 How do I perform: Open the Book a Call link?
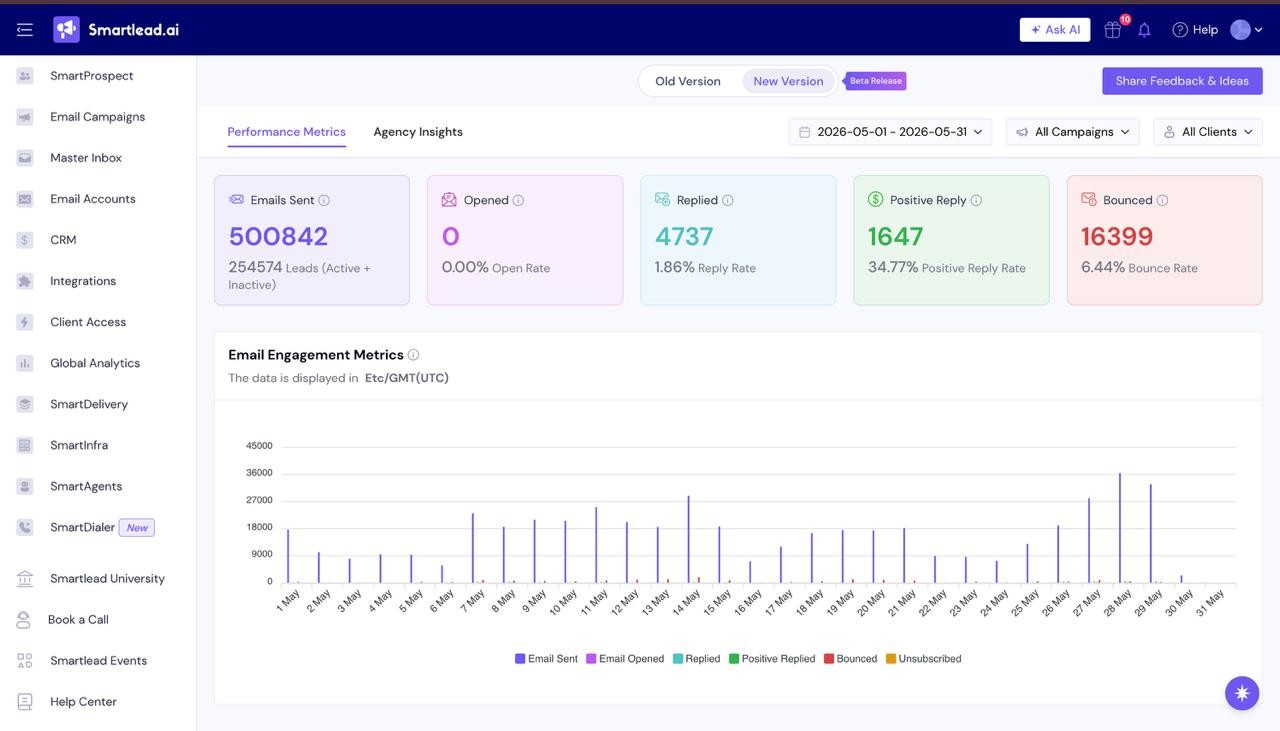tap(78, 620)
